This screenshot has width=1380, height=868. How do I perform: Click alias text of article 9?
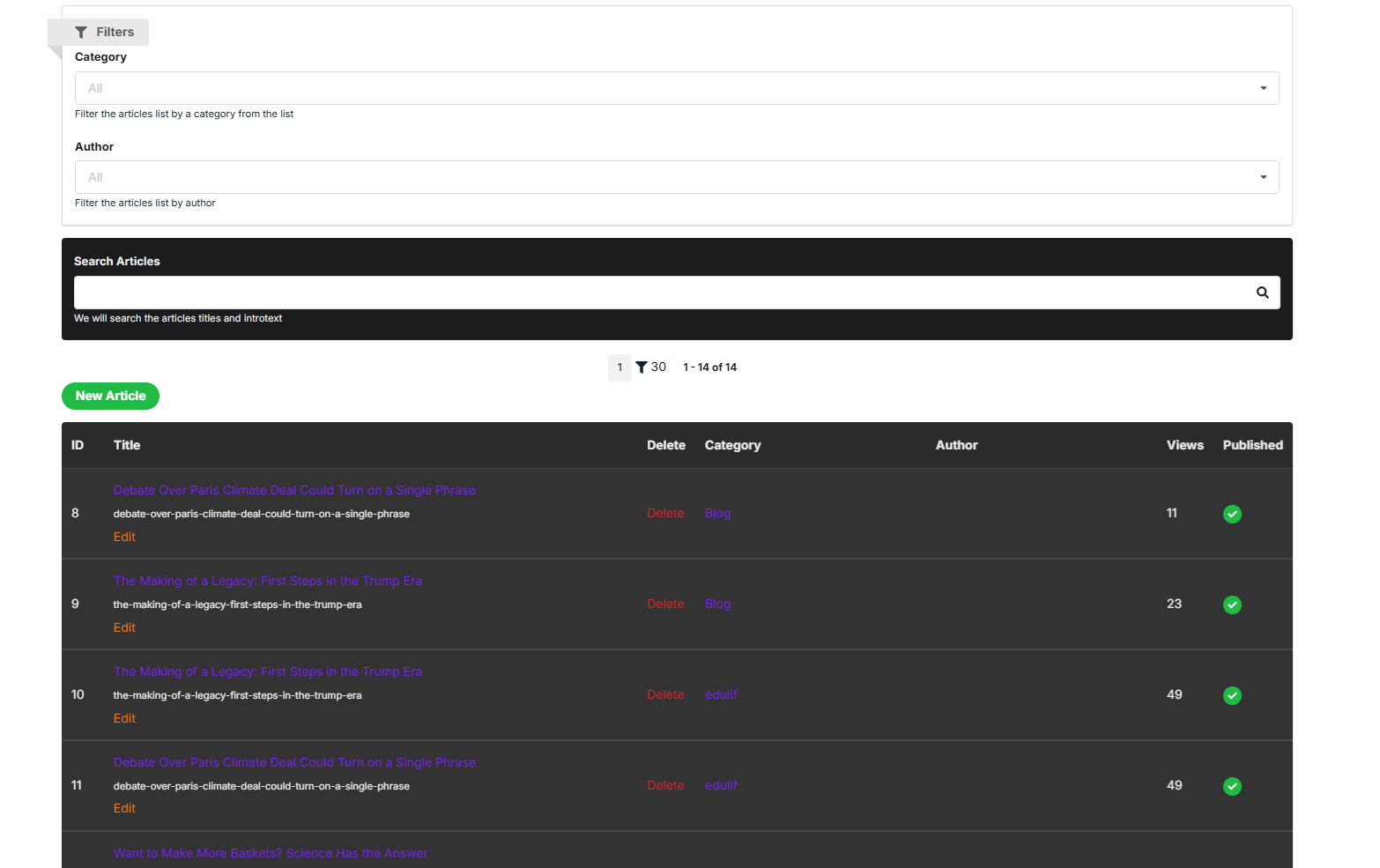tap(237, 605)
